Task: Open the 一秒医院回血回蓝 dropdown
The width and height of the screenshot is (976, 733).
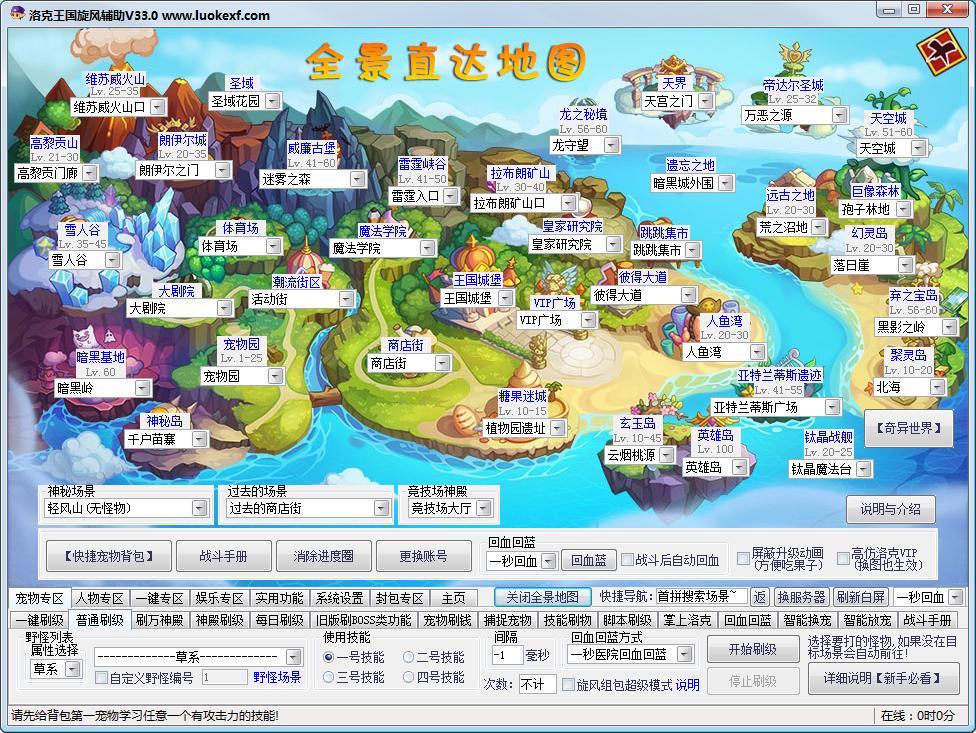Action: click(x=684, y=655)
